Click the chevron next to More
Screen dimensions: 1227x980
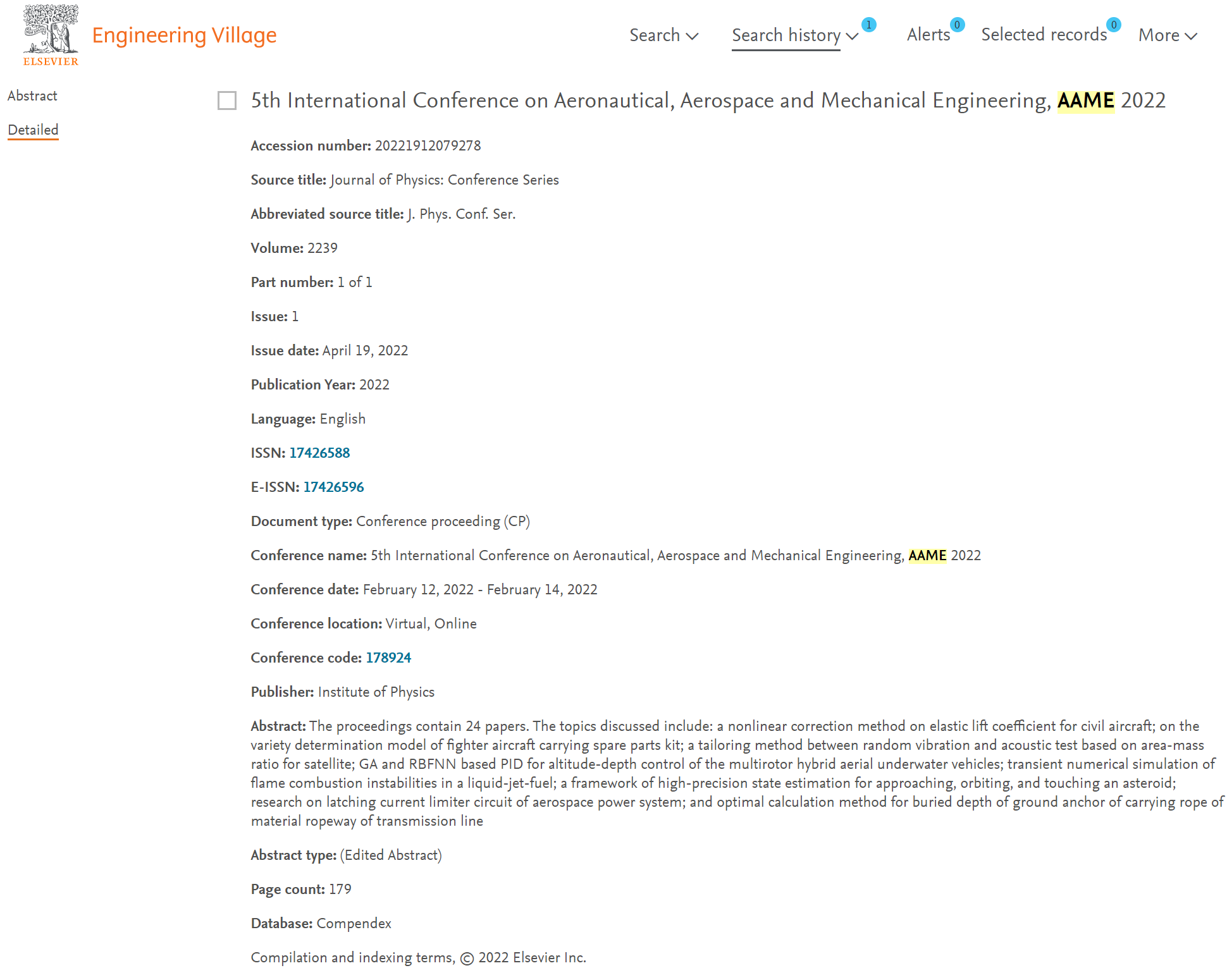click(x=1191, y=37)
